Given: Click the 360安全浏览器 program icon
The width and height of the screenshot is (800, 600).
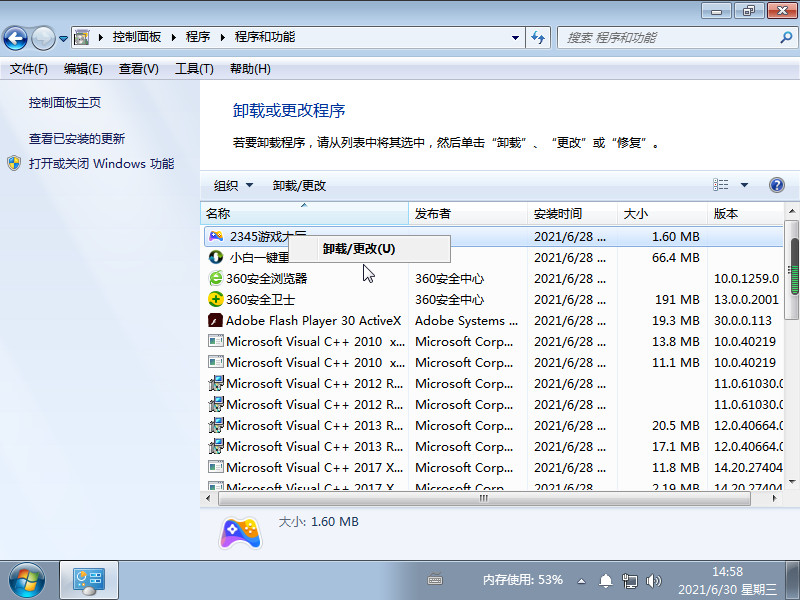Looking at the screenshot, I should click(x=215, y=278).
